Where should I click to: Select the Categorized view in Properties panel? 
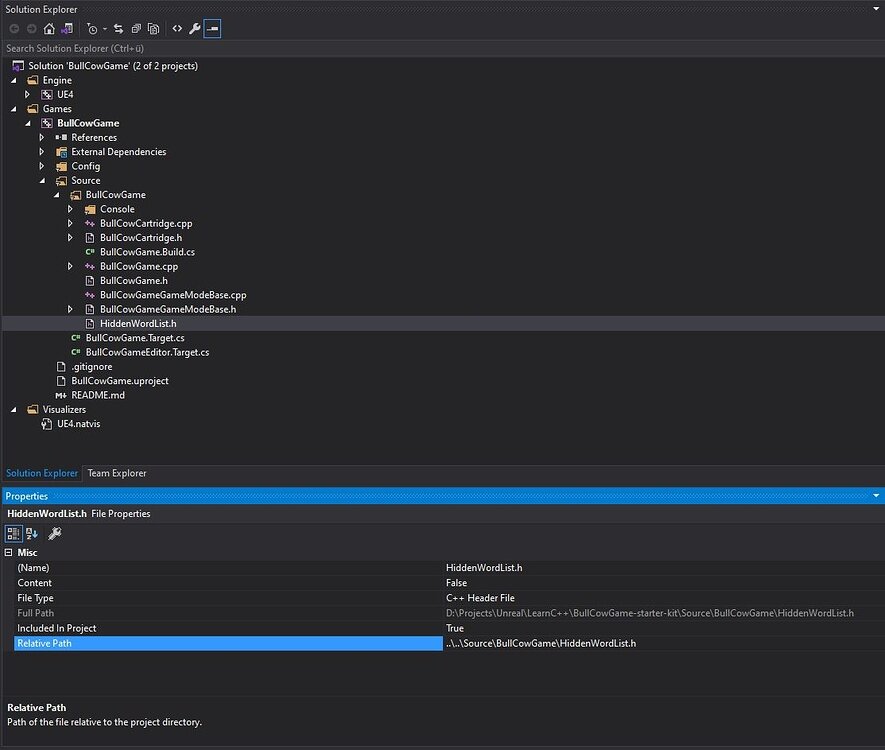tap(13, 534)
